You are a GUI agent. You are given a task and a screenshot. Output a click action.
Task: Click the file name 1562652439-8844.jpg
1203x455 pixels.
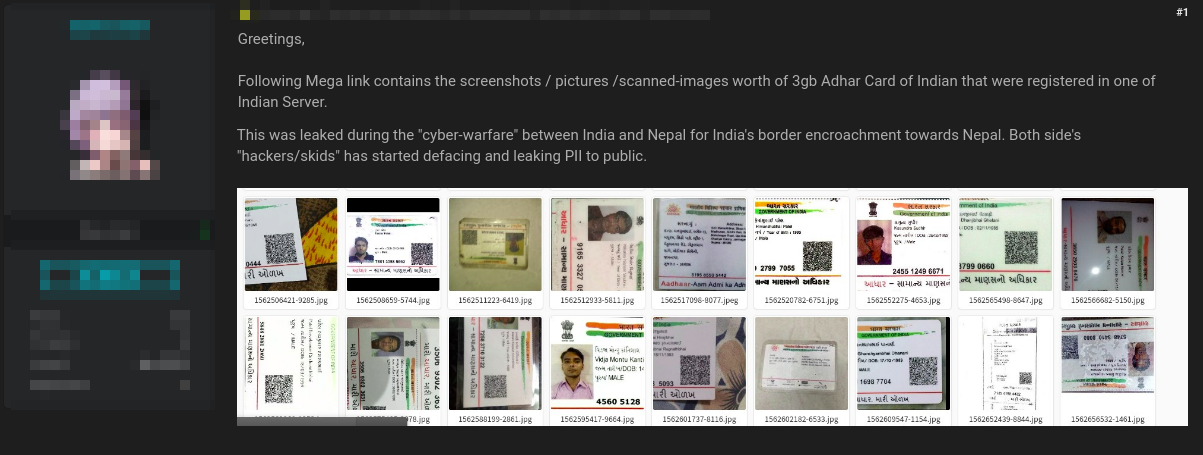(1005, 419)
